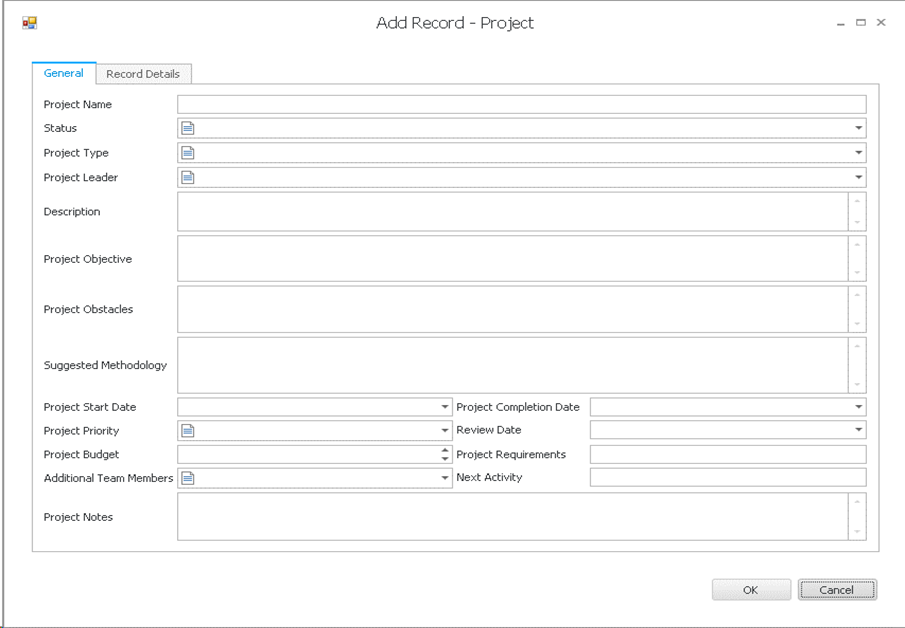Open the Project Start Date picker

pyautogui.click(x=445, y=407)
